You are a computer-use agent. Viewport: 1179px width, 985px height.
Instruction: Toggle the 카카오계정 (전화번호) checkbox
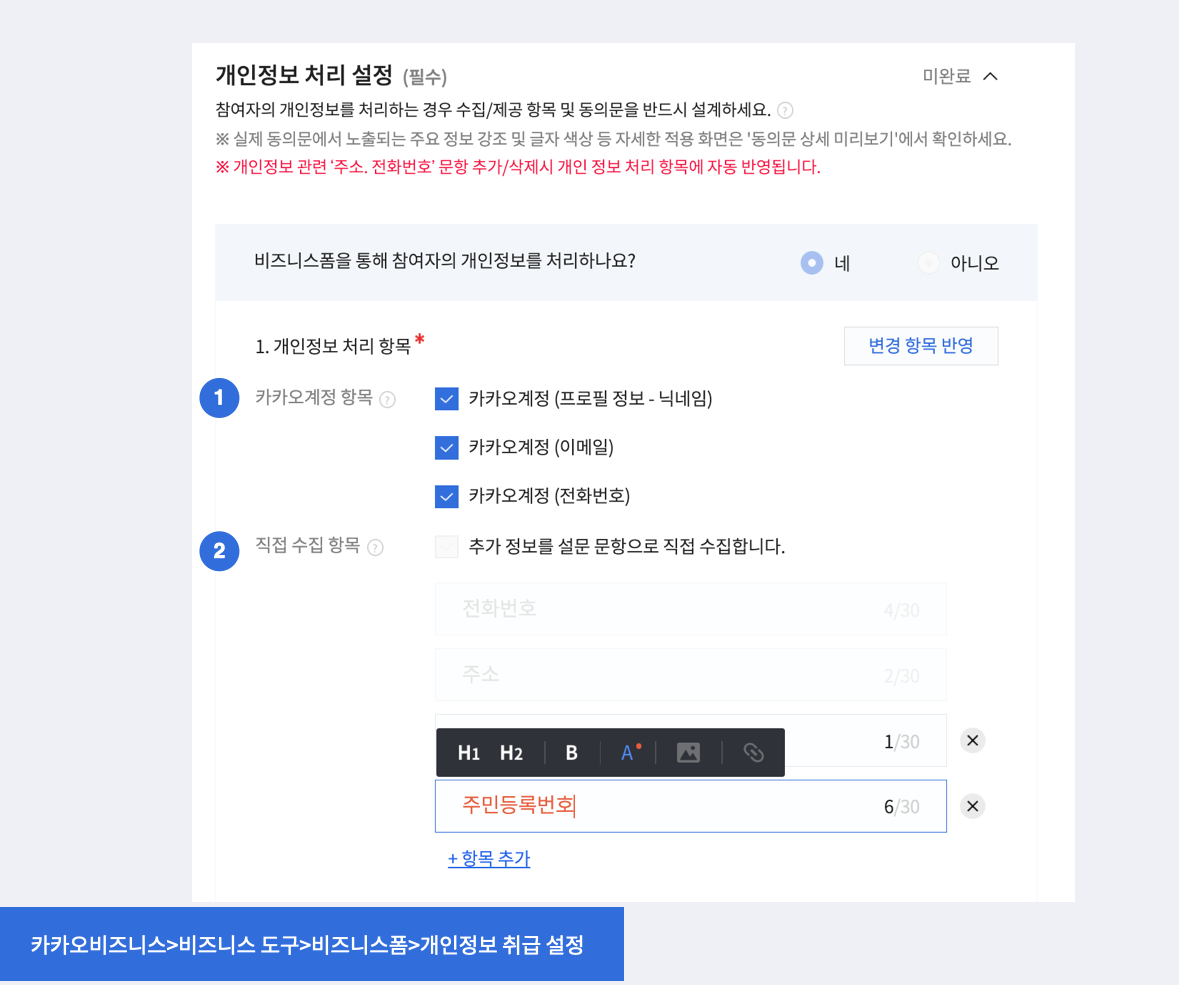[447, 496]
